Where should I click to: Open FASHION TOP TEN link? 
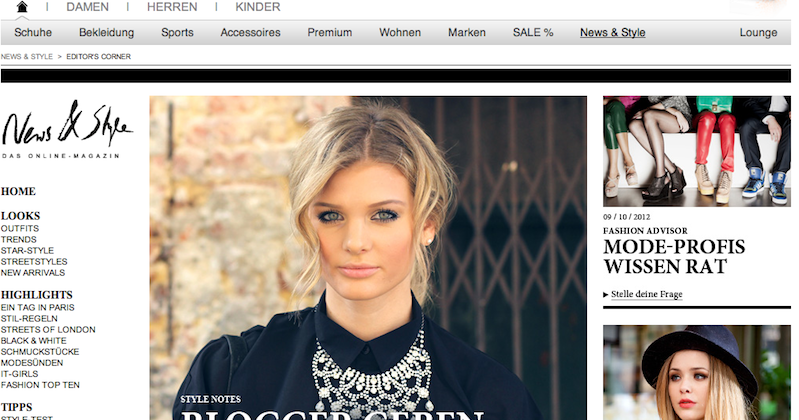tap(40, 385)
